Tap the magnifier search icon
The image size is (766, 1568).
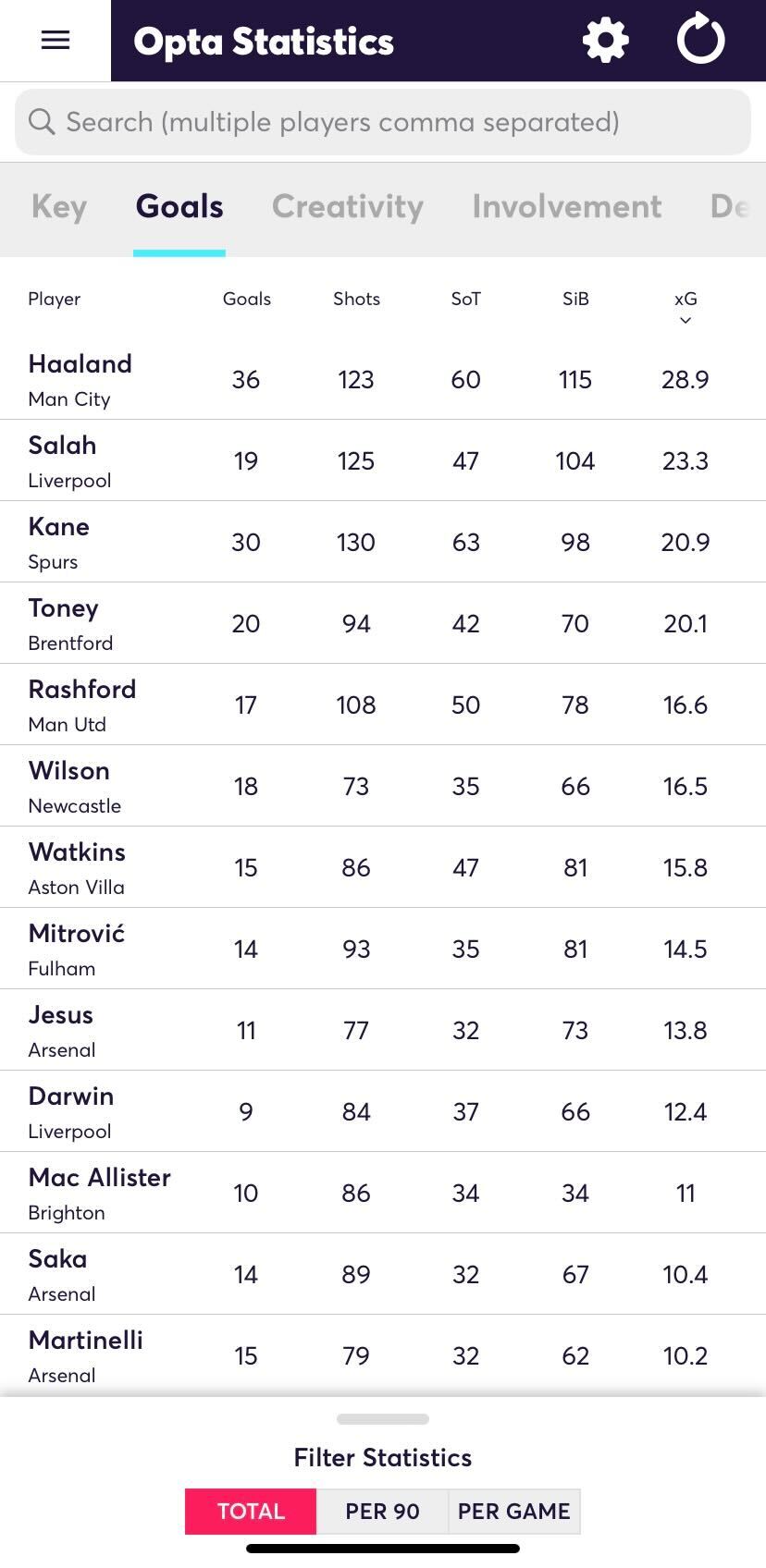click(x=42, y=121)
